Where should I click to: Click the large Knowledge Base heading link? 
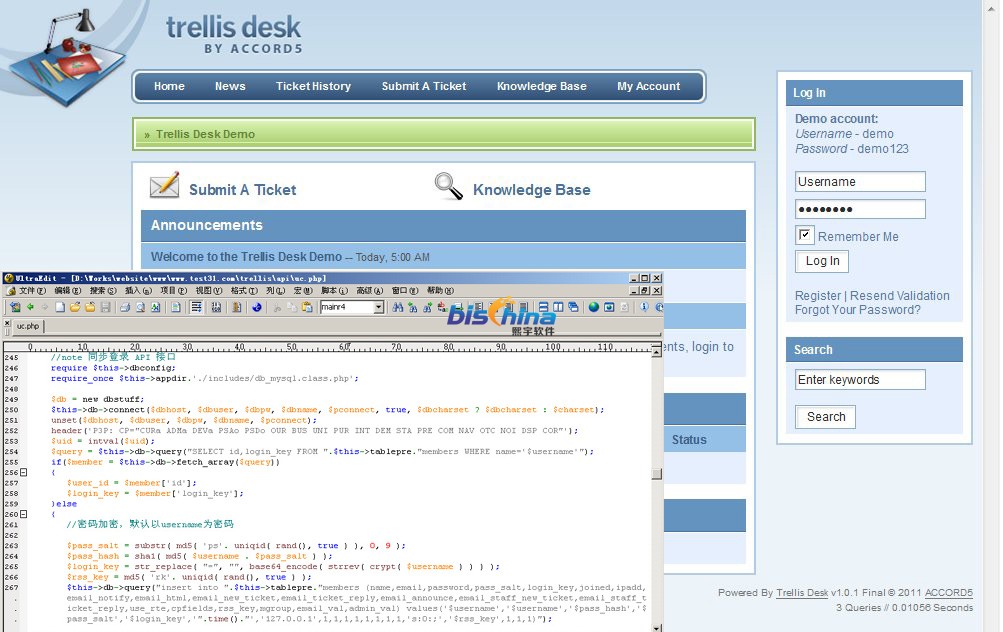(x=532, y=190)
